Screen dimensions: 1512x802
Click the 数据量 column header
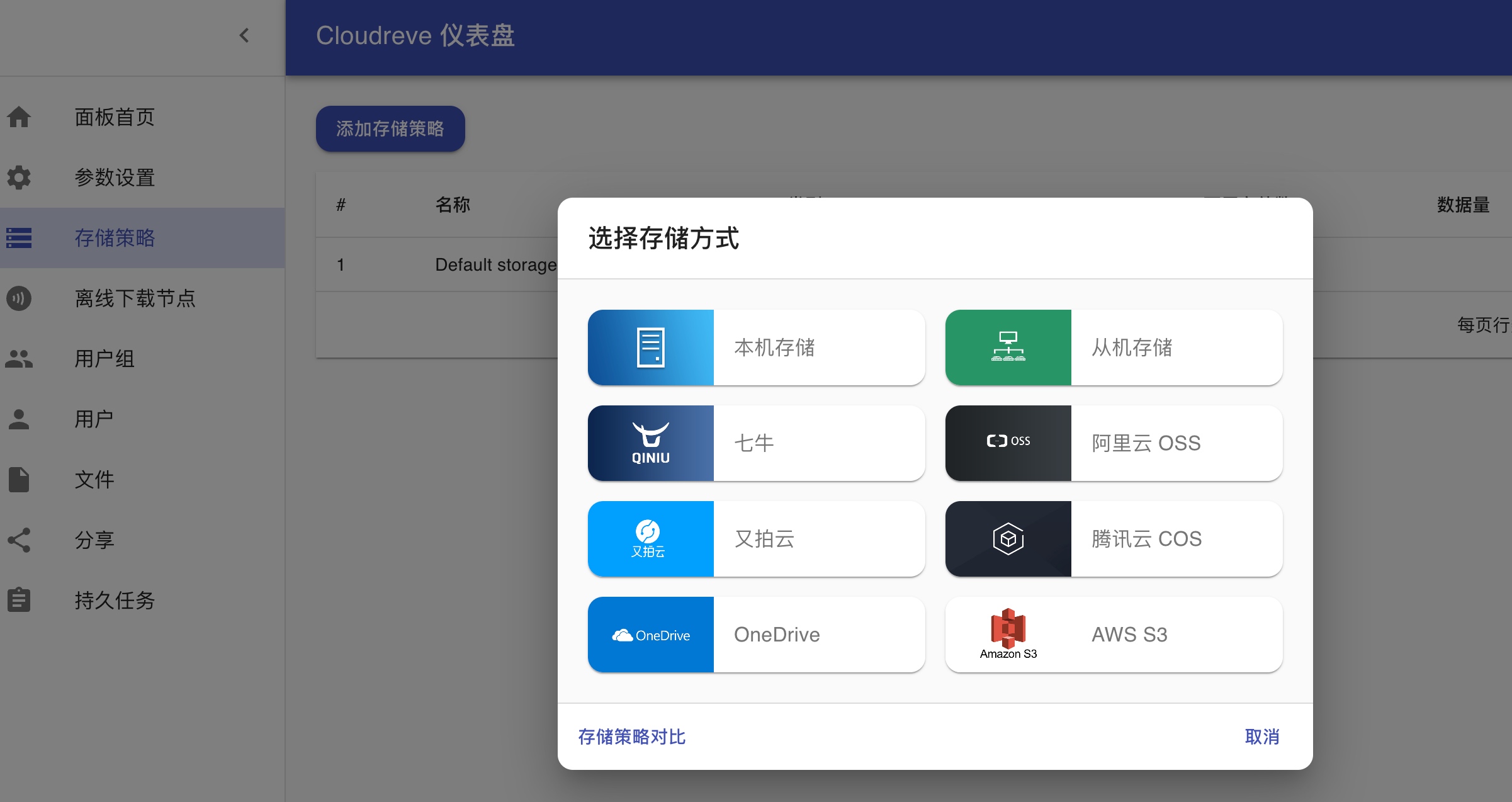[1463, 205]
